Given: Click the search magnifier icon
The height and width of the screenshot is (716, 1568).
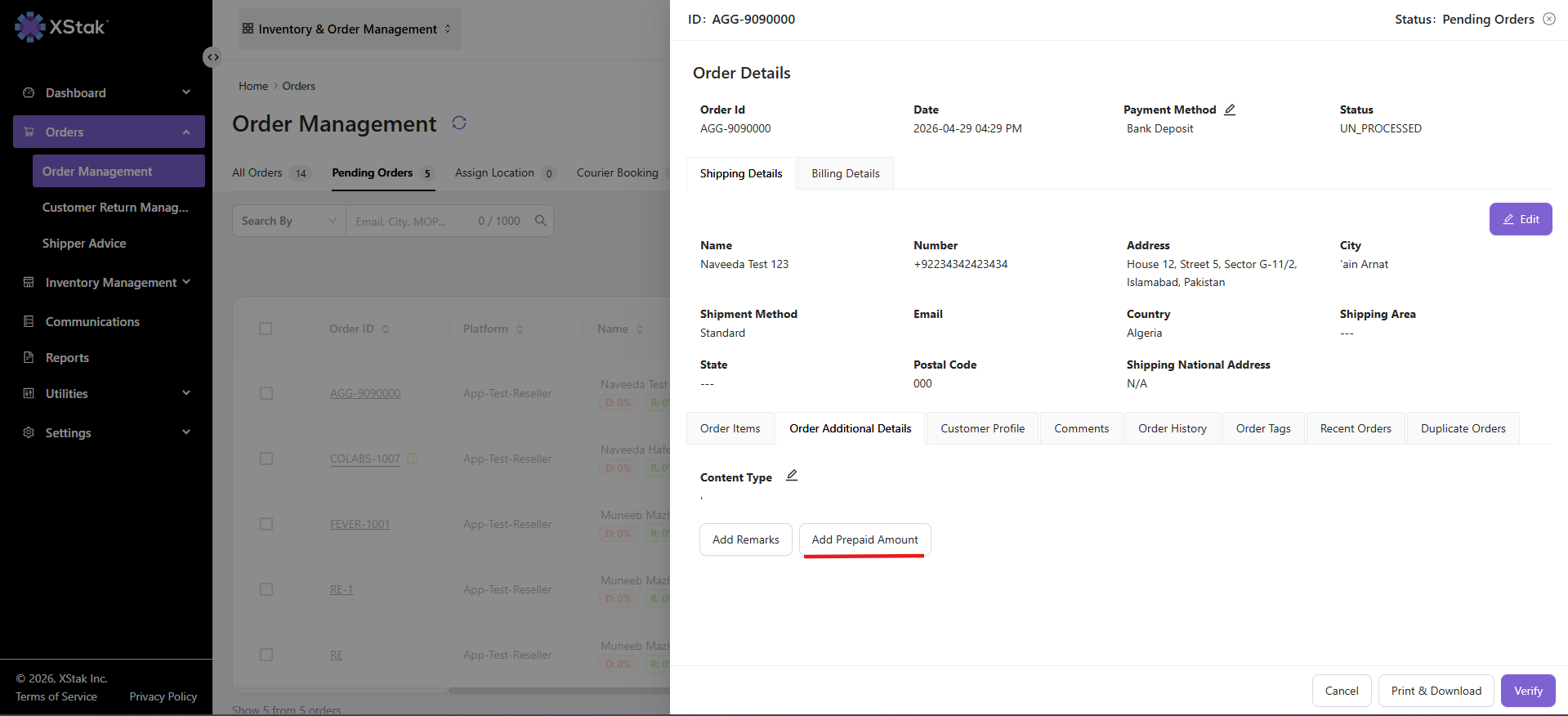Looking at the screenshot, I should [x=540, y=221].
